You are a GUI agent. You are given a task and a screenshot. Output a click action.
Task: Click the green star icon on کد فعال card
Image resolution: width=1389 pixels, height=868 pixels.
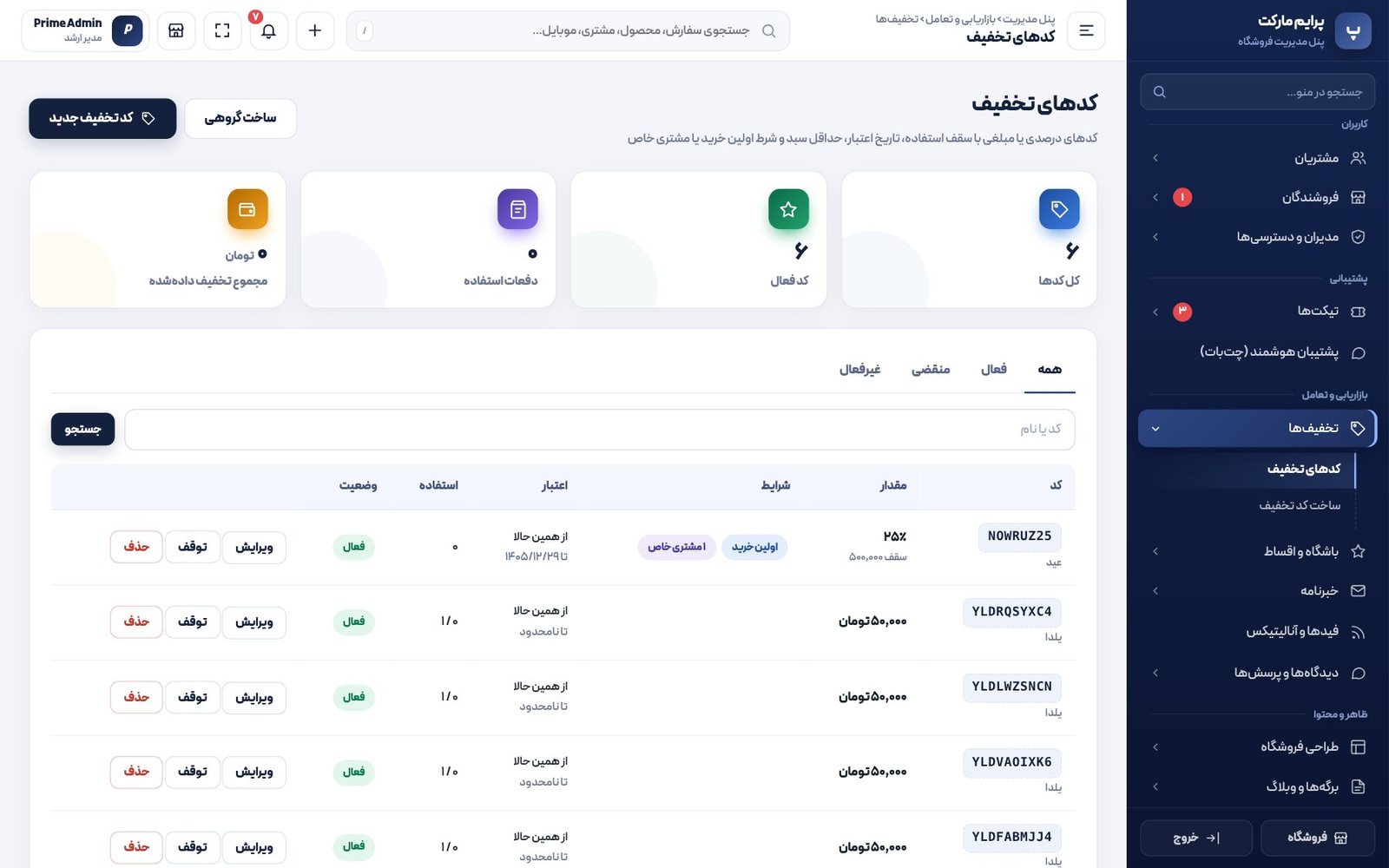point(788,209)
